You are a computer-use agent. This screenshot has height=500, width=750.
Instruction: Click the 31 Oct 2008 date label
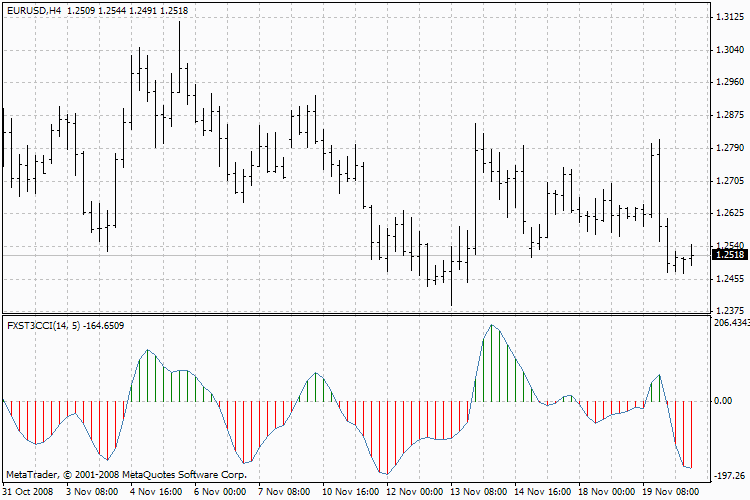pyautogui.click(x=27, y=492)
